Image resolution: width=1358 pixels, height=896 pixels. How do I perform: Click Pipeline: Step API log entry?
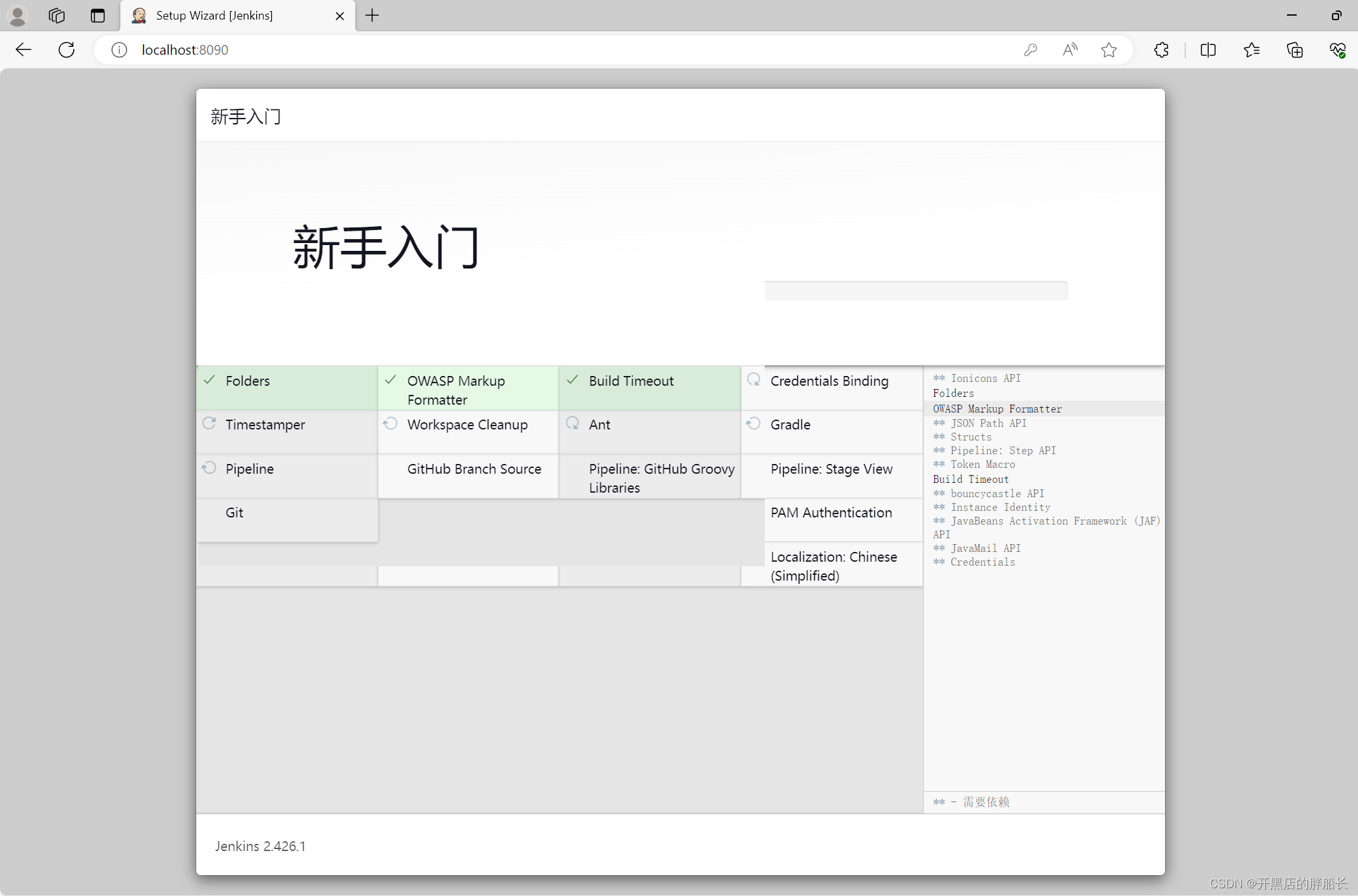(x=994, y=450)
